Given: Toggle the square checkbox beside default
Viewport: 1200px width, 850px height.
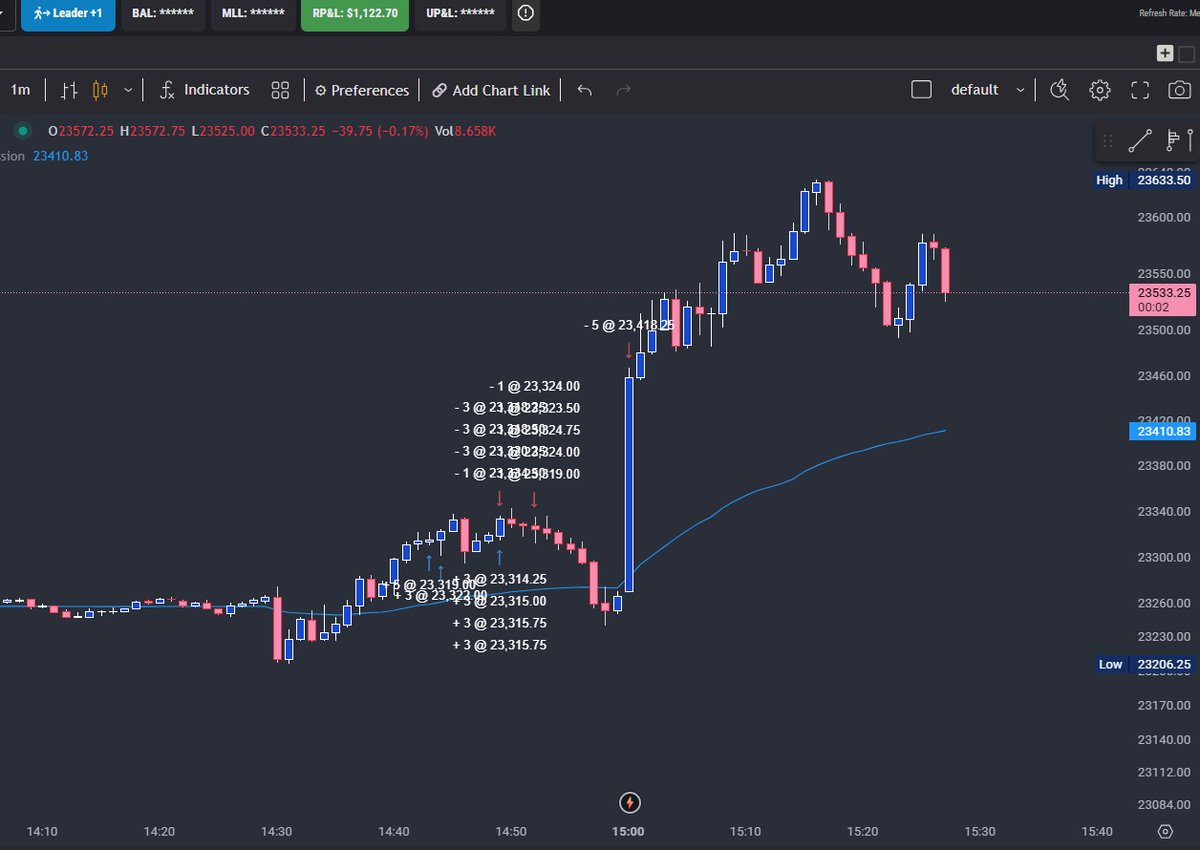Looking at the screenshot, I should tap(922, 90).
